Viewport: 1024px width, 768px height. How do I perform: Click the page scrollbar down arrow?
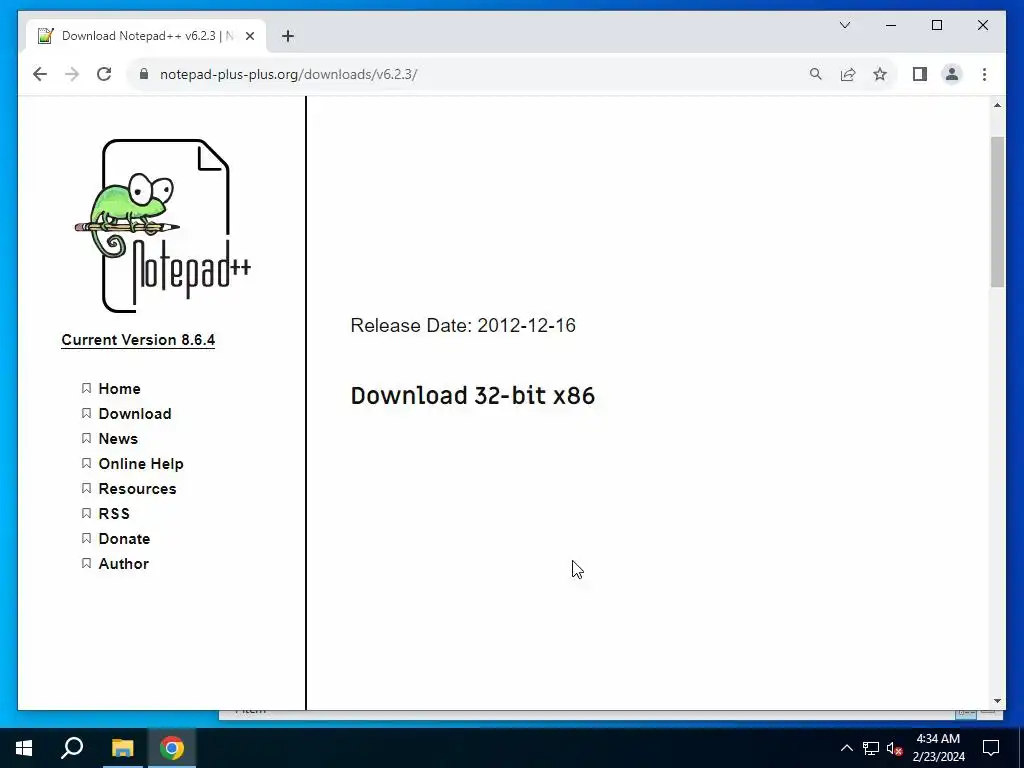997,701
